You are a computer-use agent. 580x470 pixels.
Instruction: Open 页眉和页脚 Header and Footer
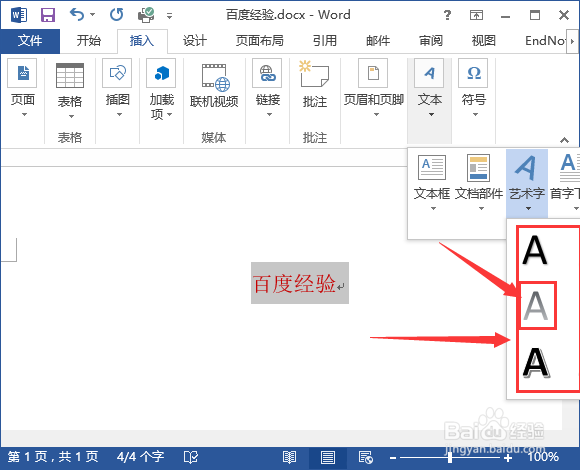pos(374,89)
